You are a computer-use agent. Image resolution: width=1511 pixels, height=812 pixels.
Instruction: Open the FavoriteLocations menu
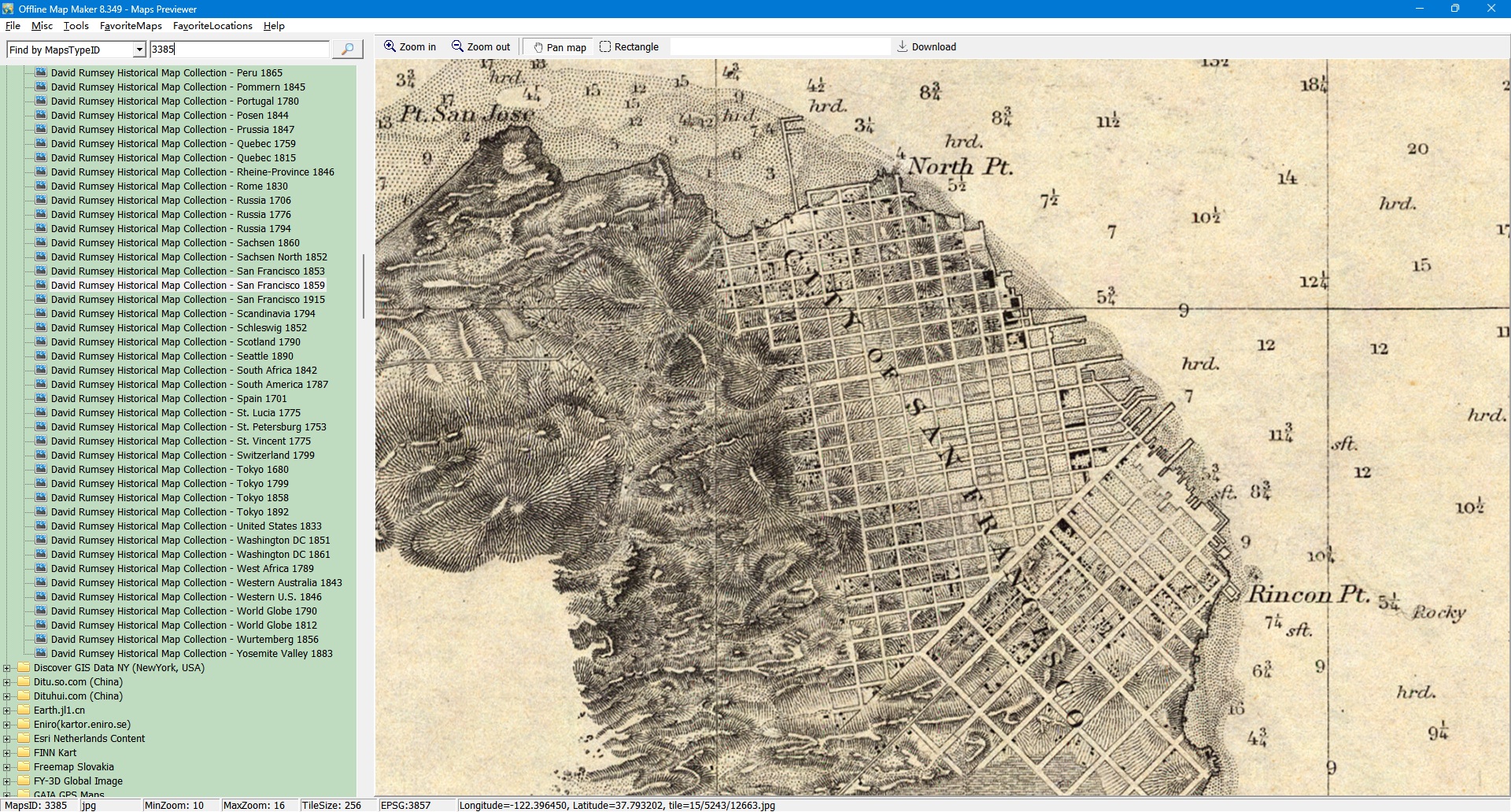click(x=212, y=26)
